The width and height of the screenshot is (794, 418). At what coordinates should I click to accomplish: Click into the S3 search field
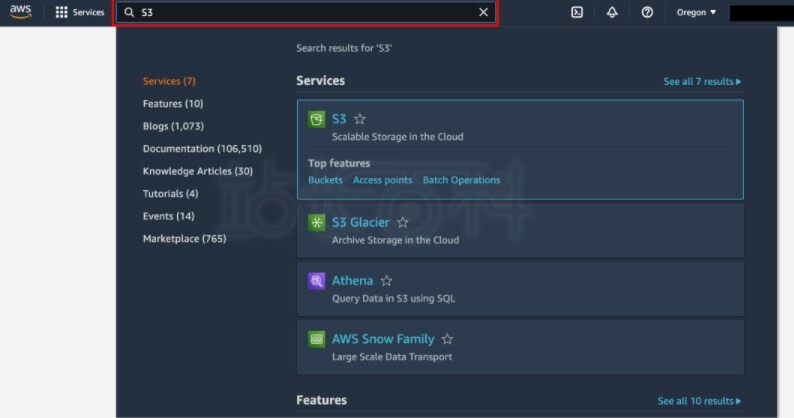[306, 12]
